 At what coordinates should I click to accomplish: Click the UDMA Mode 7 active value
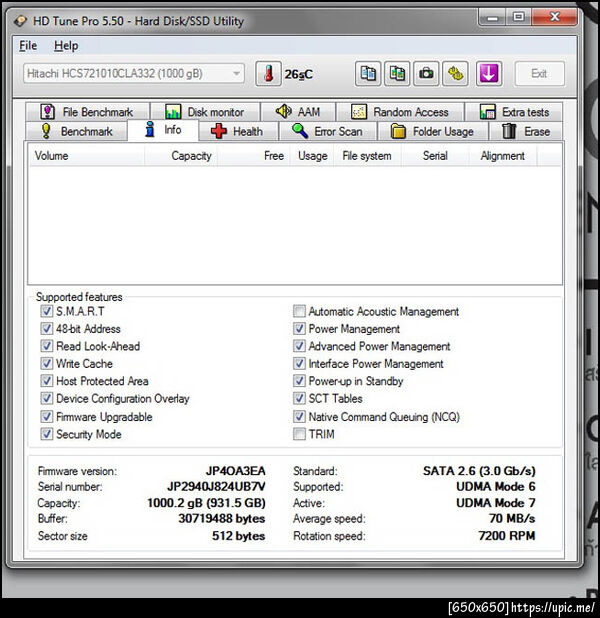(x=496, y=503)
